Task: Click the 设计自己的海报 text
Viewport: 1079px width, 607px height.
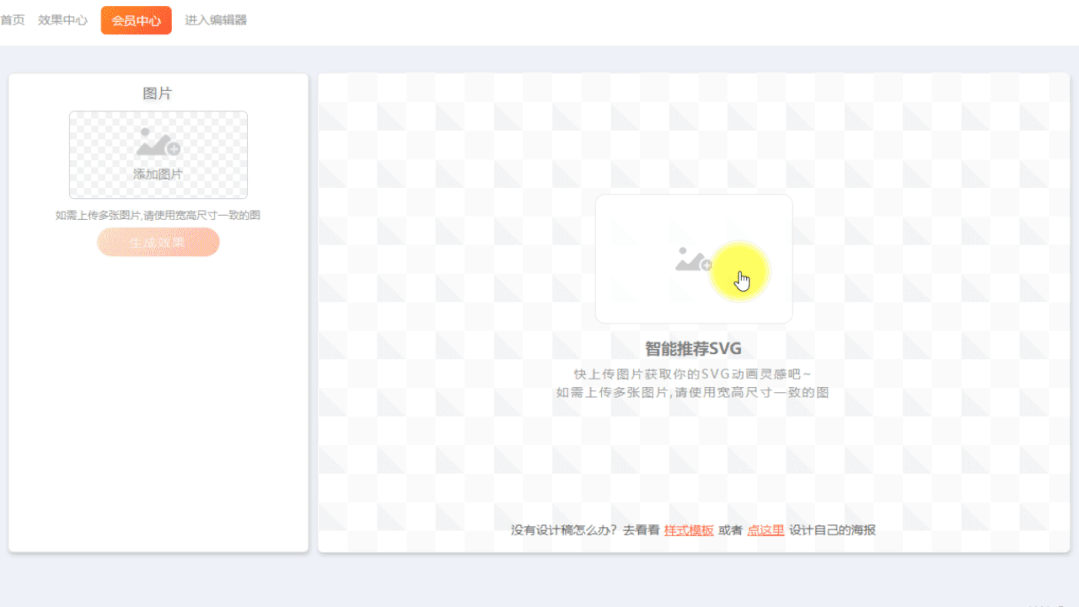Action: (x=832, y=530)
